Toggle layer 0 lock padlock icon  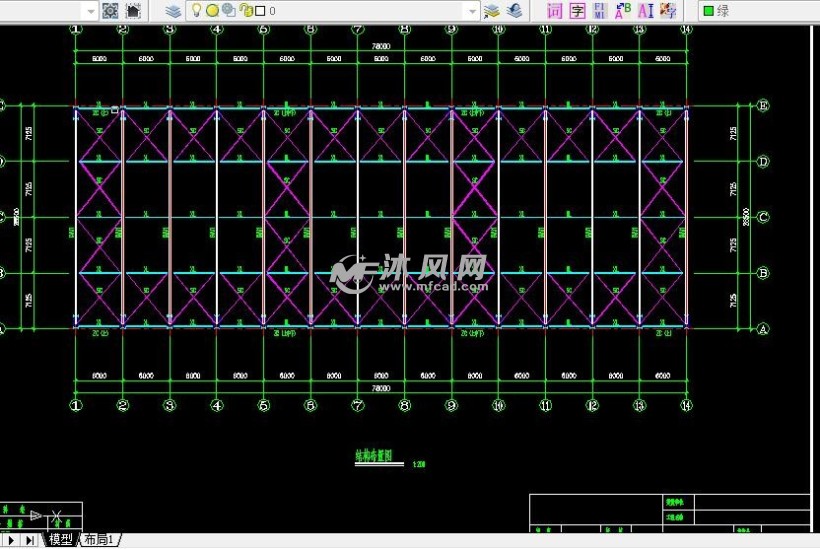pyautogui.click(x=245, y=11)
